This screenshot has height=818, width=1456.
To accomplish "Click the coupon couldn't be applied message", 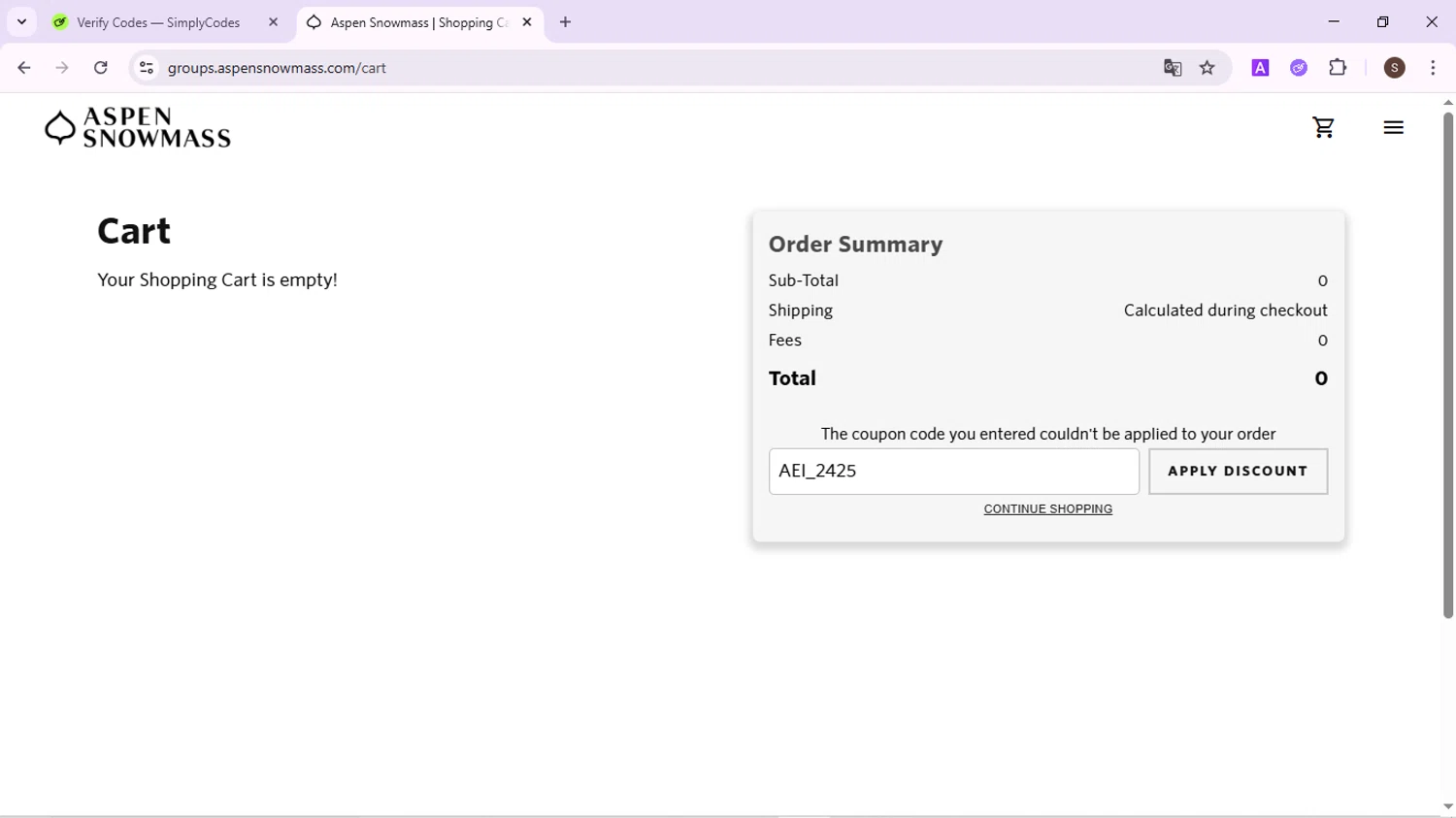I will point(1047,434).
